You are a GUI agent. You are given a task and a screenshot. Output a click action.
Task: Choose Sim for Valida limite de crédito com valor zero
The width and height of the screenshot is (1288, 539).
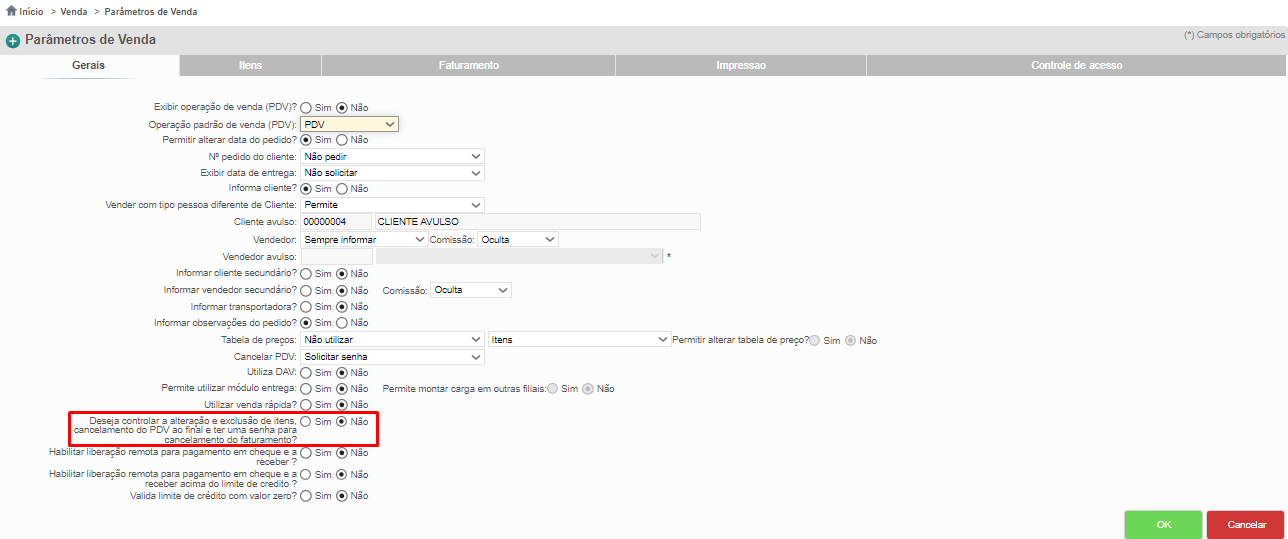[x=306, y=495]
